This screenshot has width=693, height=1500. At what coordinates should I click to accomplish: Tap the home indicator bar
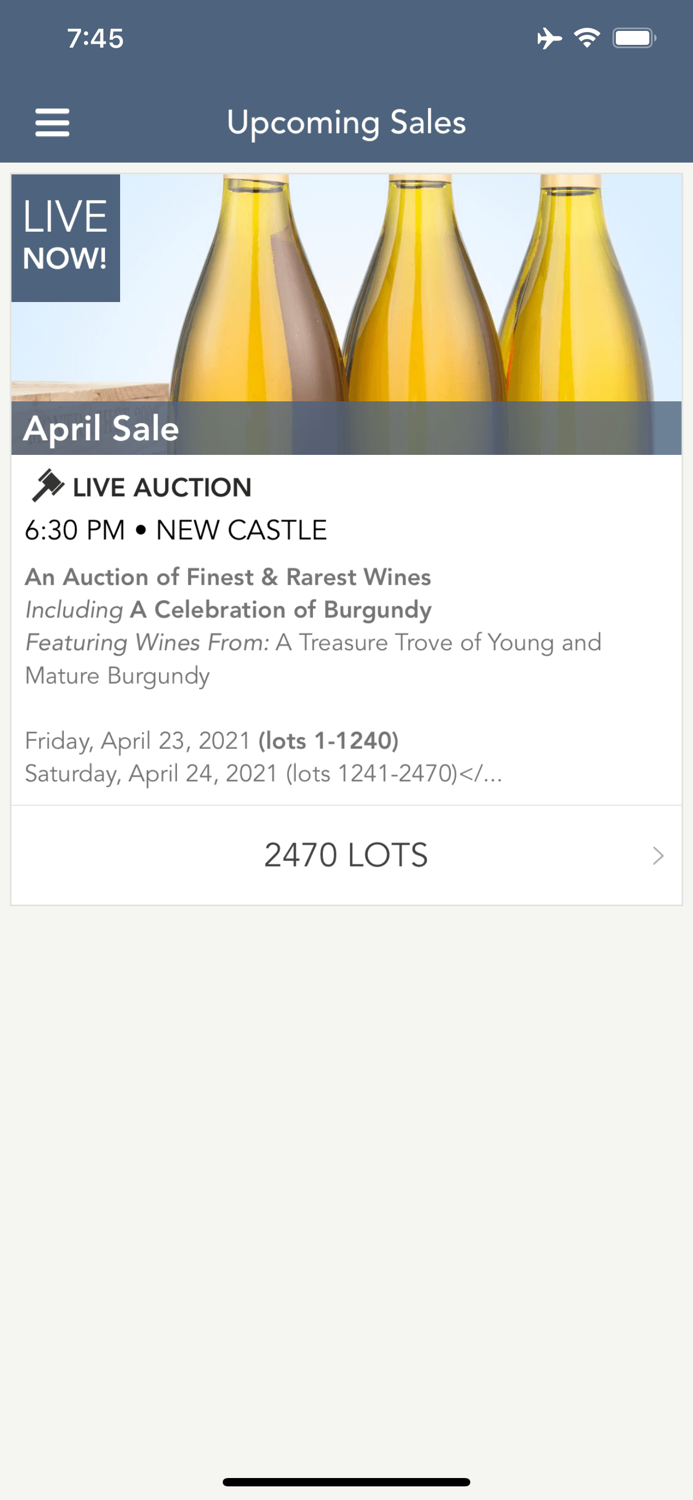click(346, 1481)
